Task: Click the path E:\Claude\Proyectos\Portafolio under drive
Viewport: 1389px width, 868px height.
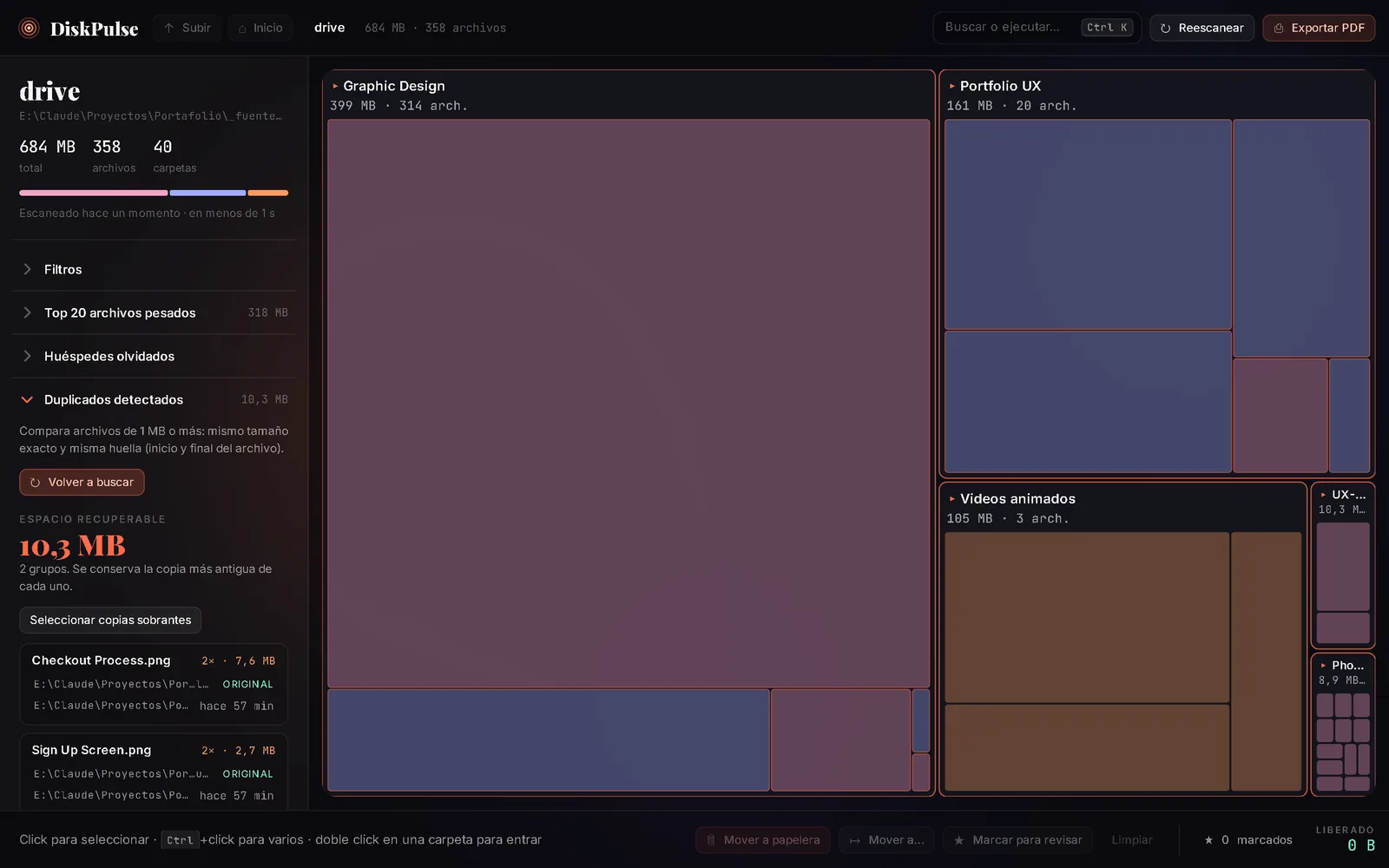Action: tap(151, 115)
